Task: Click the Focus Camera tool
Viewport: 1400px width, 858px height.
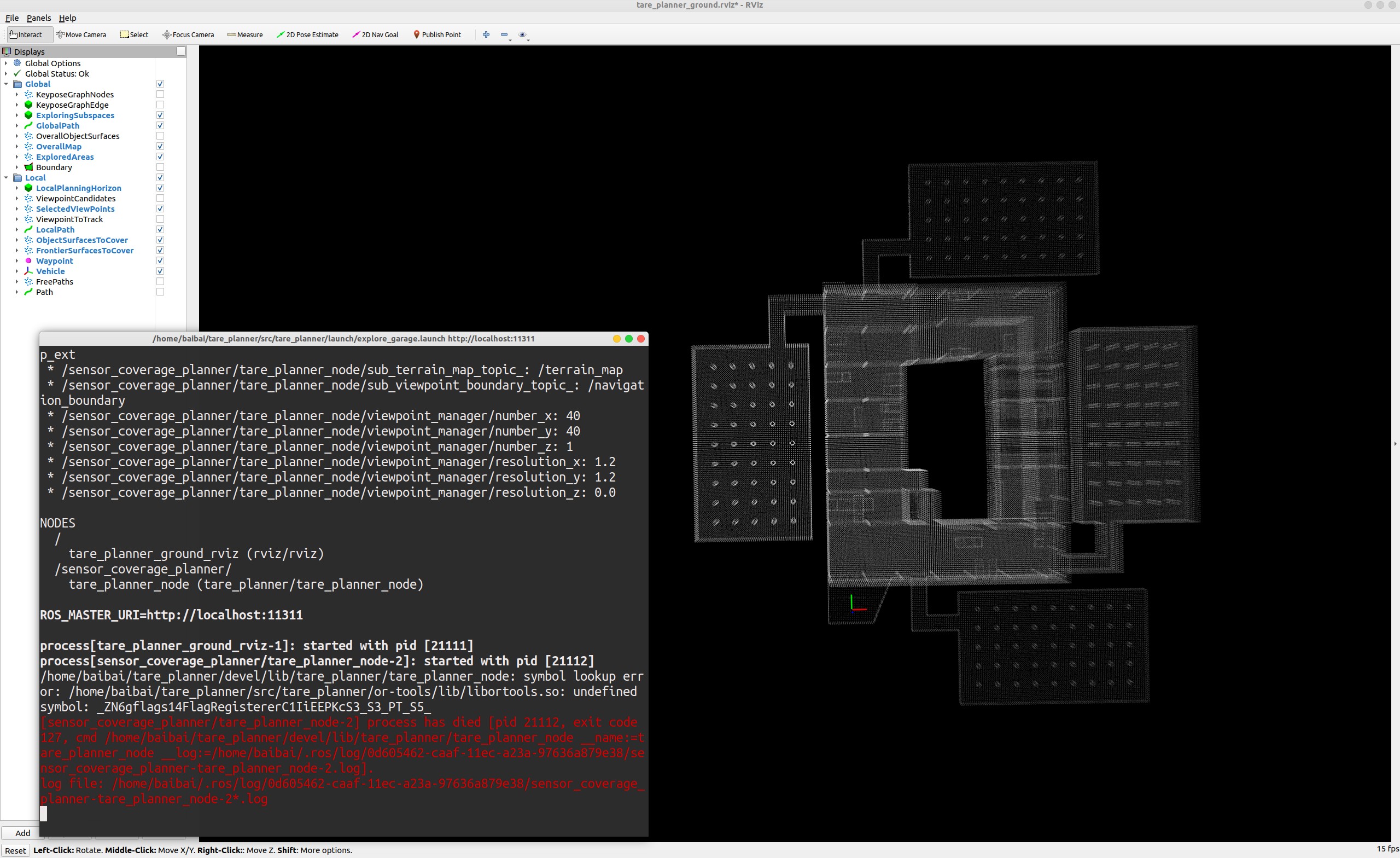Action: [x=188, y=34]
